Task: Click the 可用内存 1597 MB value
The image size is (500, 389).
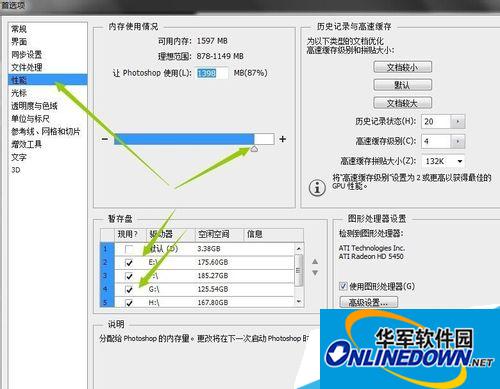Action: pyautogui.click(x=212, y=41)
